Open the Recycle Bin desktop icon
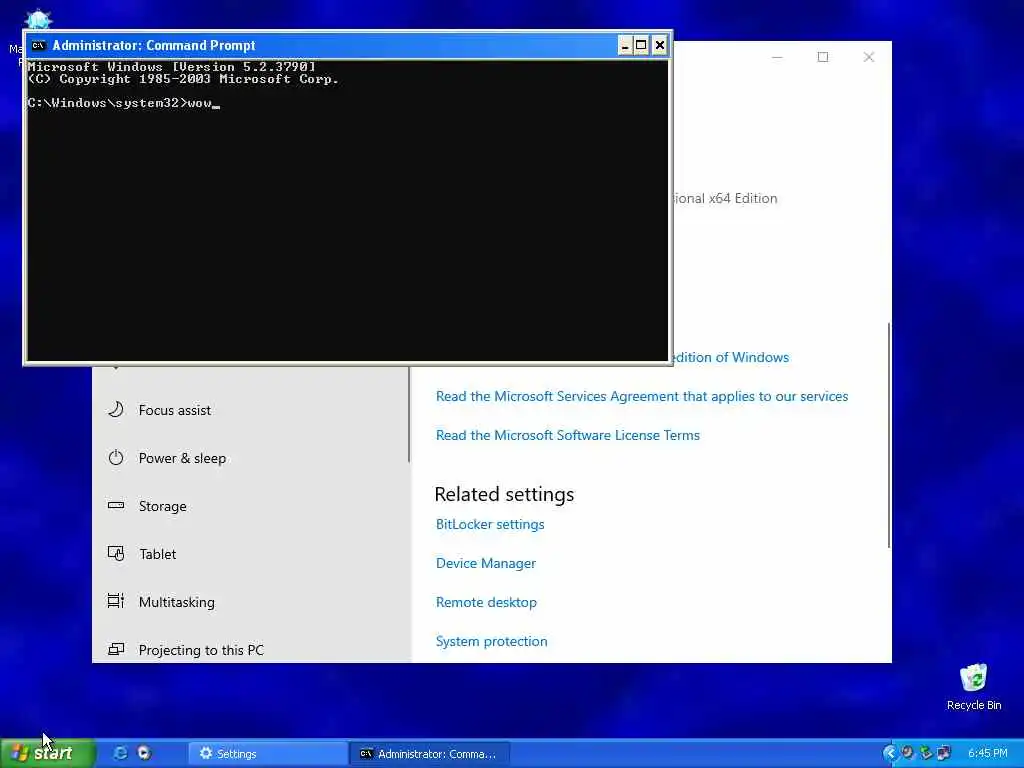The image size is (1024, 768). [974, 687]
